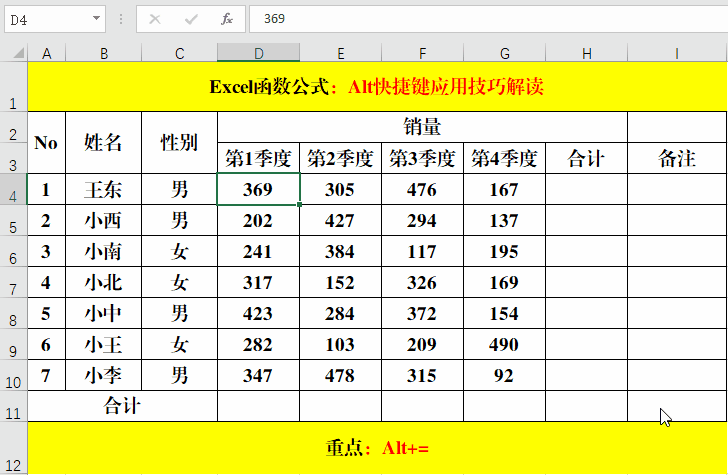Click the formula bar options dots
The image size is (728, 475).
coord(121,19)
